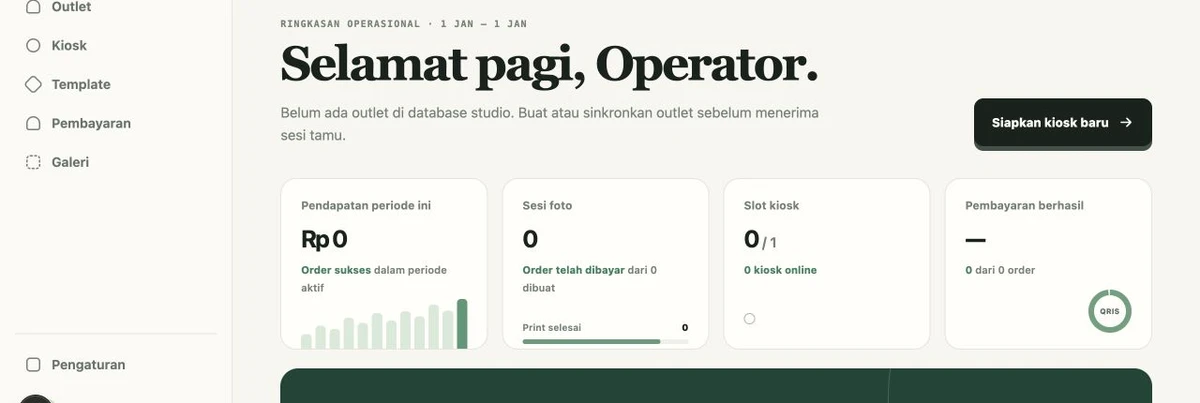The image size is (1200, 403).
Task: Click the Pembayaran sidebar icon
Action: tap(33, 124)
